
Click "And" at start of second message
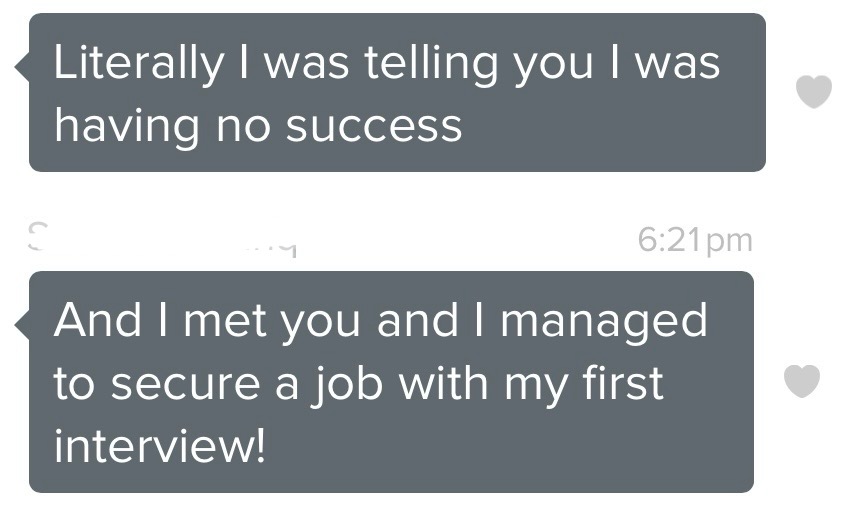tap(98, 320)
